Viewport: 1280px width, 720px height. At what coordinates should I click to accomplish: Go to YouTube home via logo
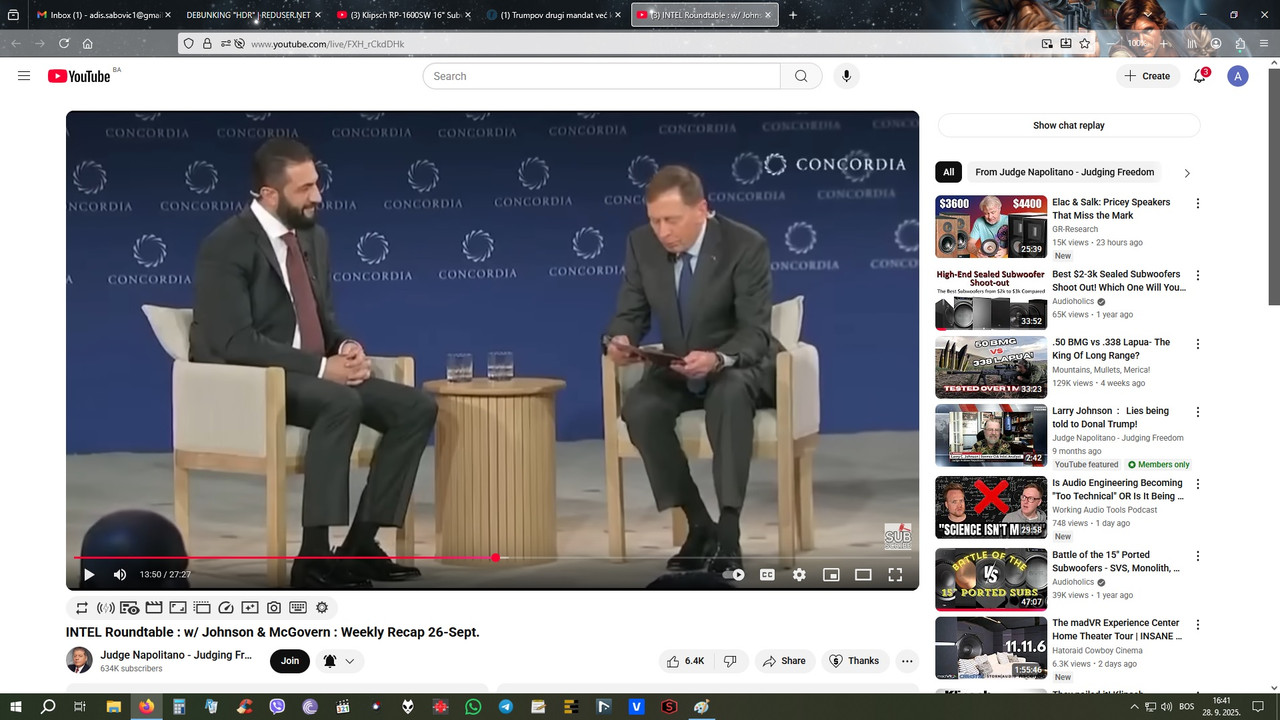click(79, 76)
